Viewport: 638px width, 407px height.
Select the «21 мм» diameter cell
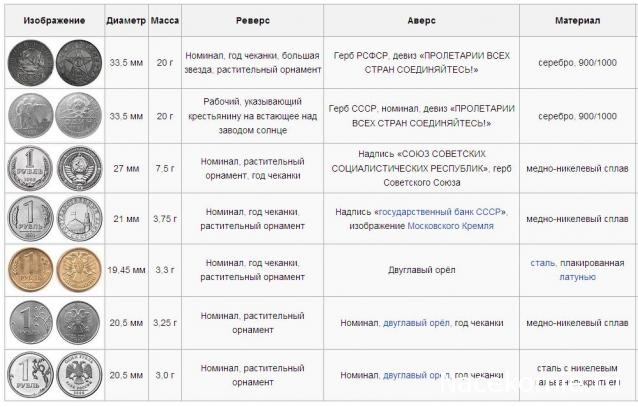(x=126, y=219)
